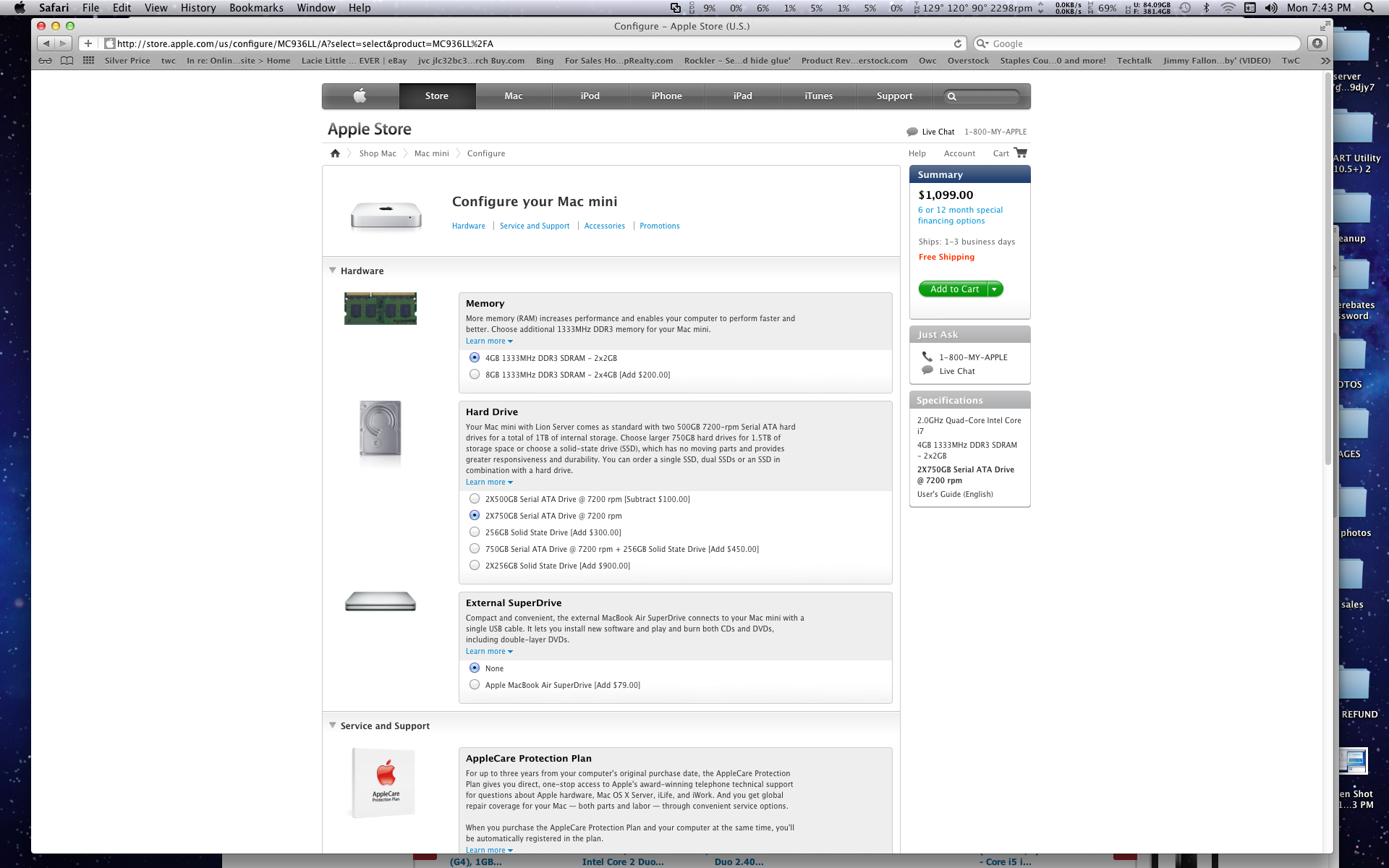This screenshot has height=868, width=1389.
Task: Open the Mac tab in navigation
Action: (x=514, y=95)
